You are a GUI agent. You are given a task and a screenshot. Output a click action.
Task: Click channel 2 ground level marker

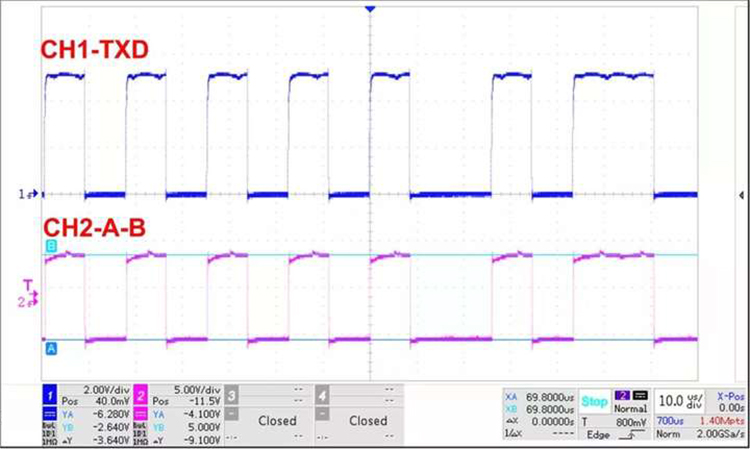coord(28,302)
